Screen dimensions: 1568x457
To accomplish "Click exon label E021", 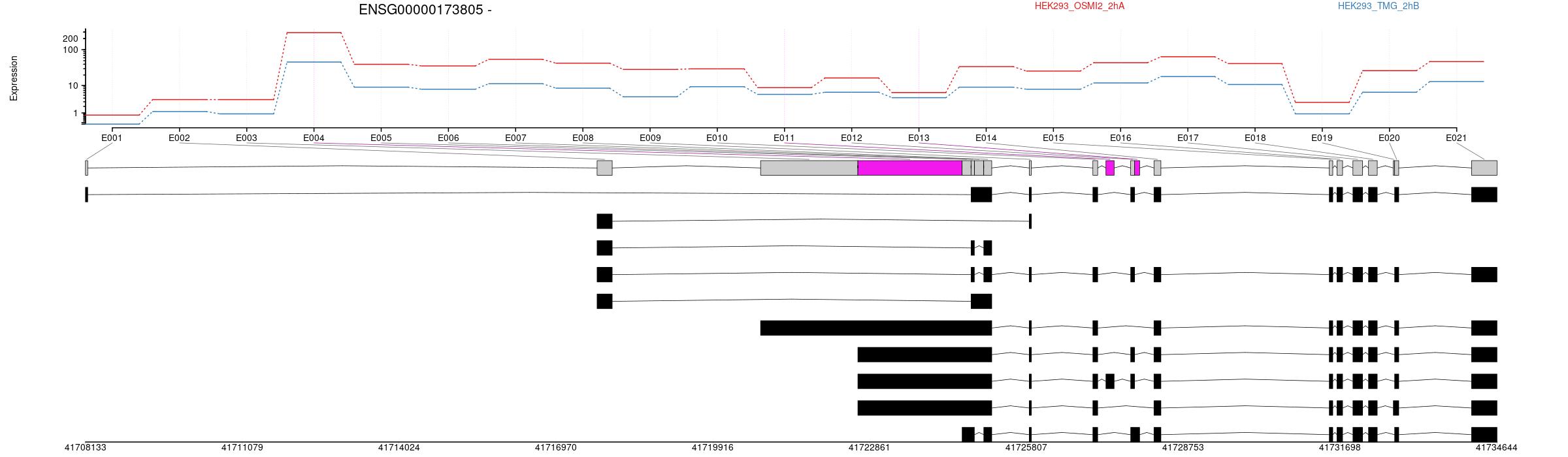I will point(1456,138).
